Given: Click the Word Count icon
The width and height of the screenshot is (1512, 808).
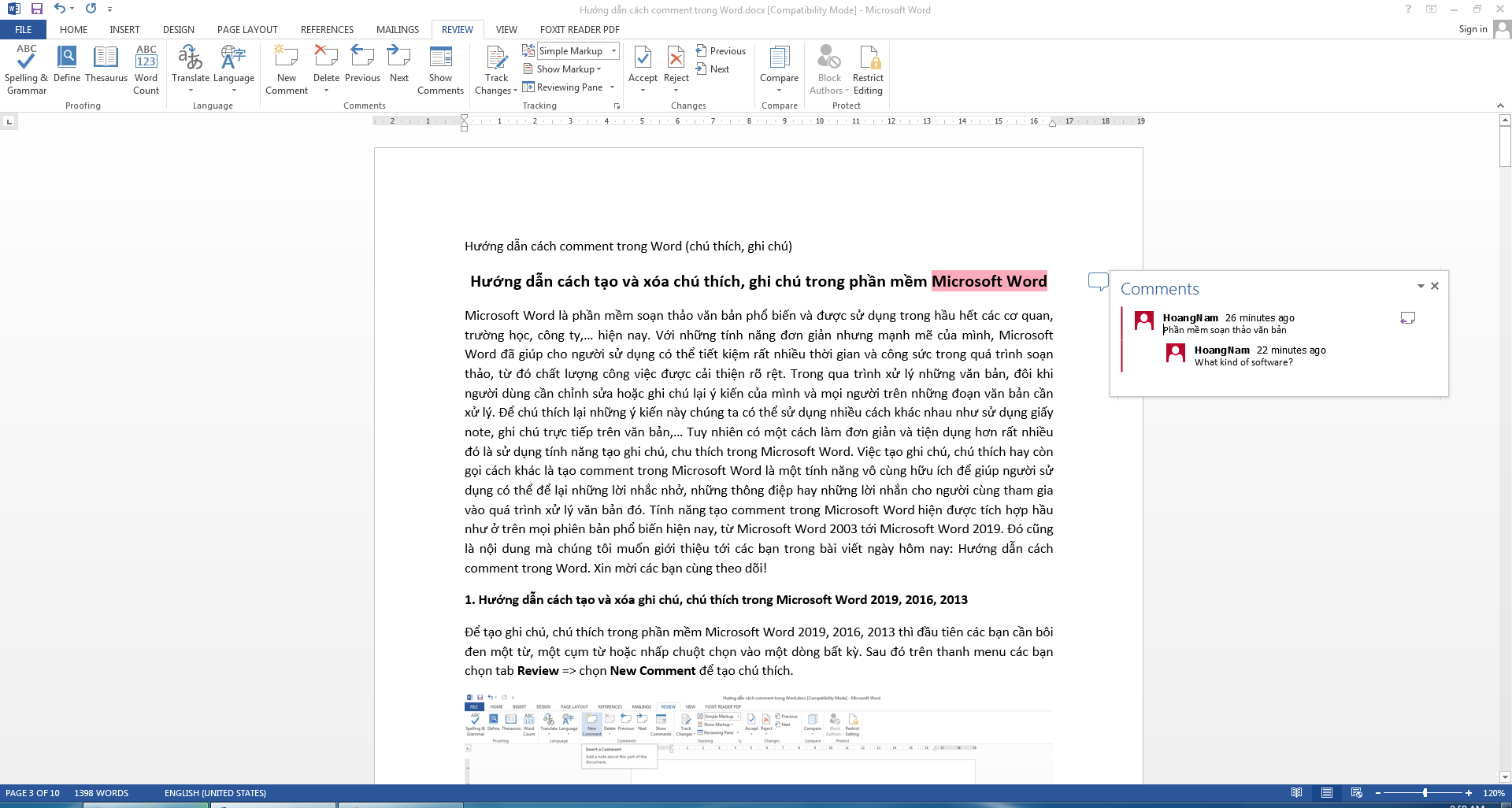Looking at the screenshot, I should (x=146, y=60).
